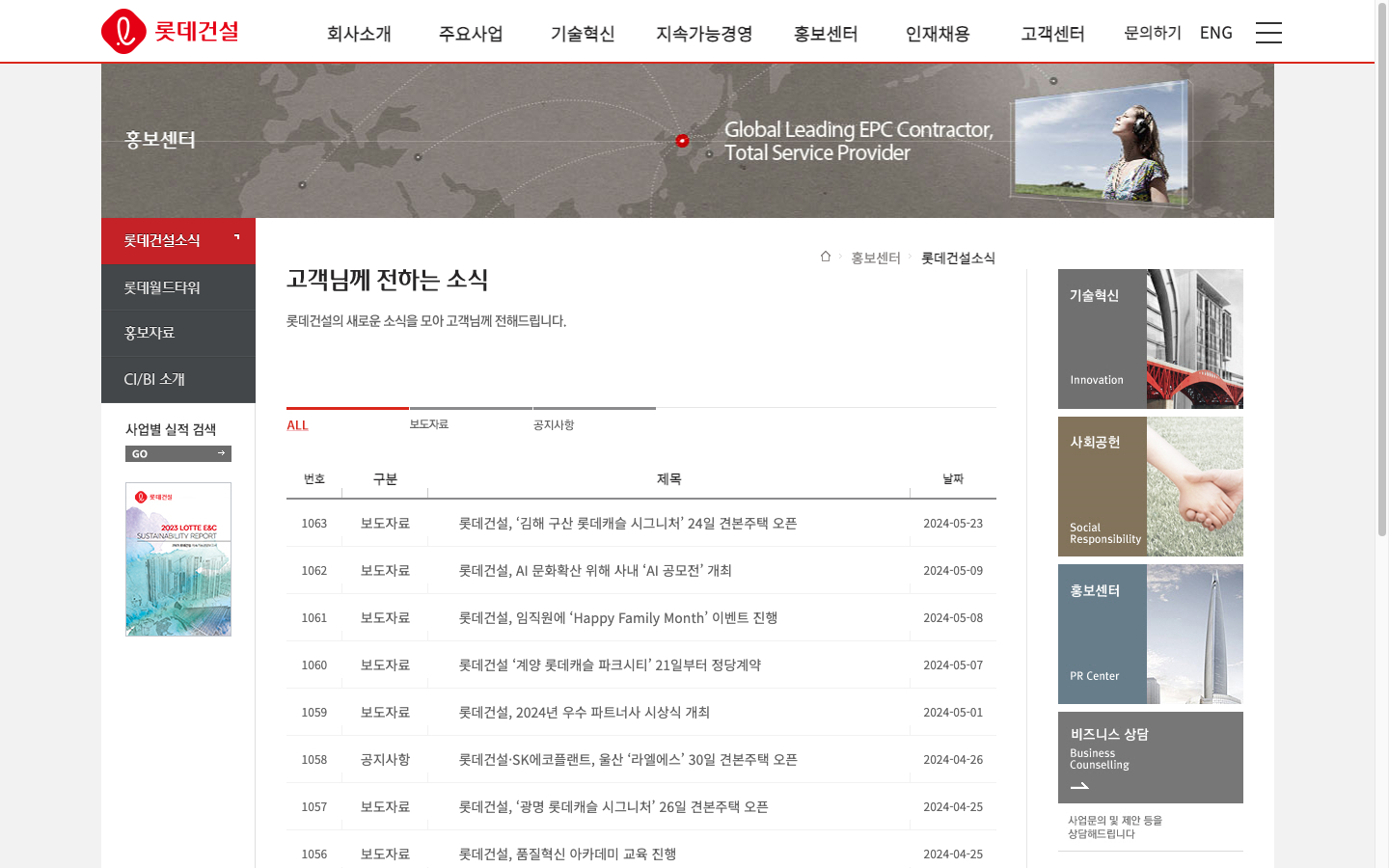Screen dimensions: 1389x868
Task: Open the 2023 Sustainability Report thumbnail
Action: [178, 559]
